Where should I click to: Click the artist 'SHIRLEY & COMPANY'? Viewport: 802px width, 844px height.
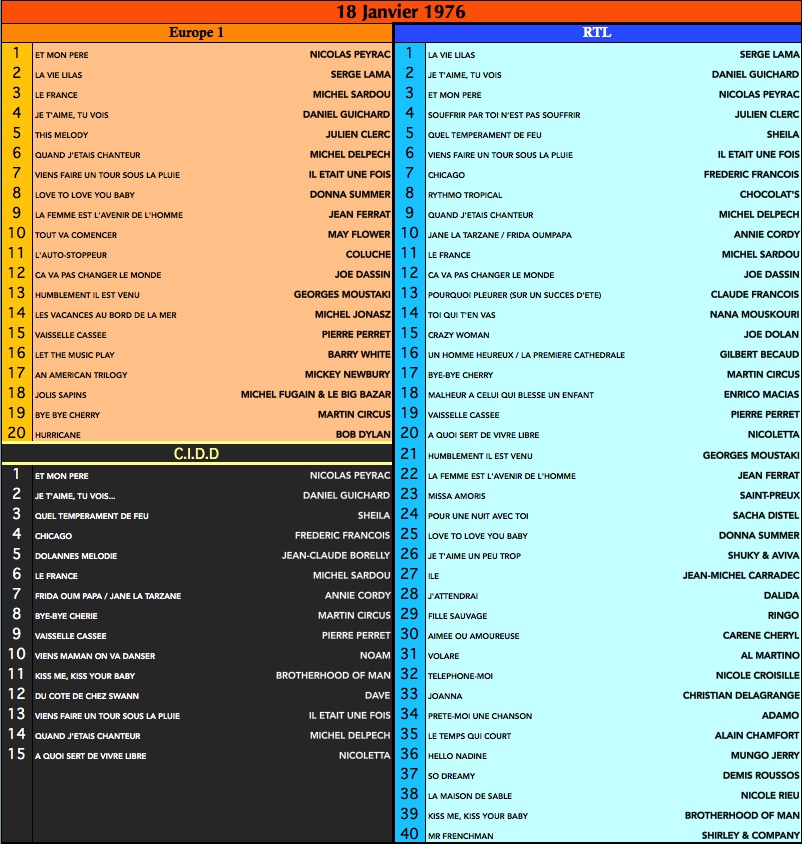click(750, 835)
